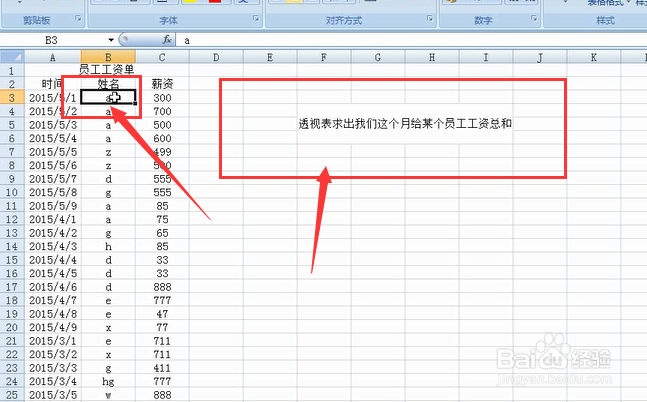The width and height of the screenshot is (647, 402).
Task: Open the 对齐方式 group dialog launcher
Action: pyautogui.click(x=430, y=19)
